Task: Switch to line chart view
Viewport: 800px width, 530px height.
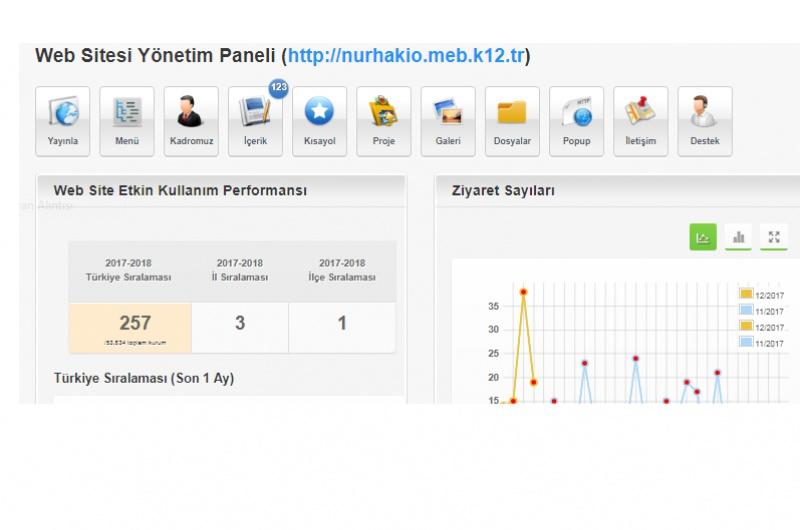Action: [x=703, y=237]
